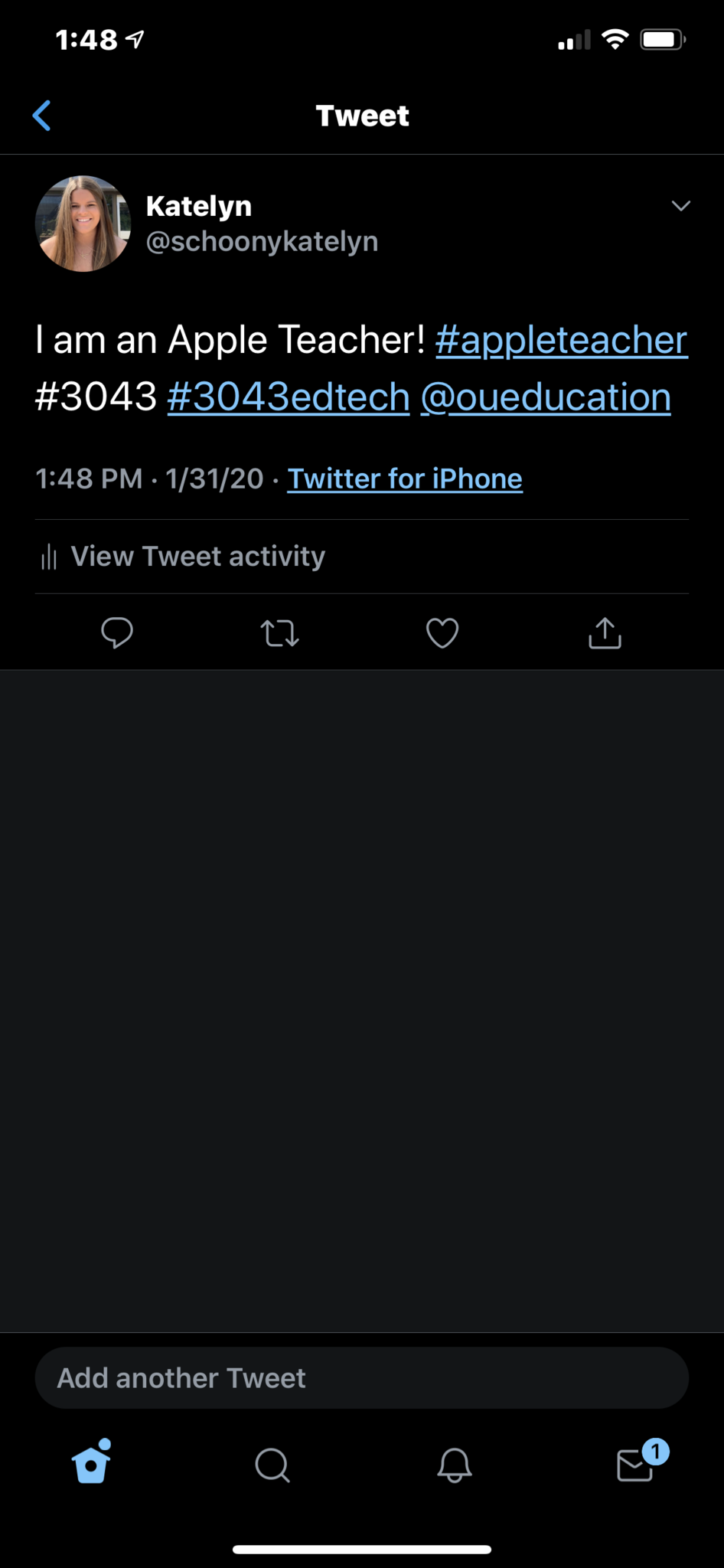Open the Search tab
Screen dimensions: 724x1568
click(x=272, y=1465)
